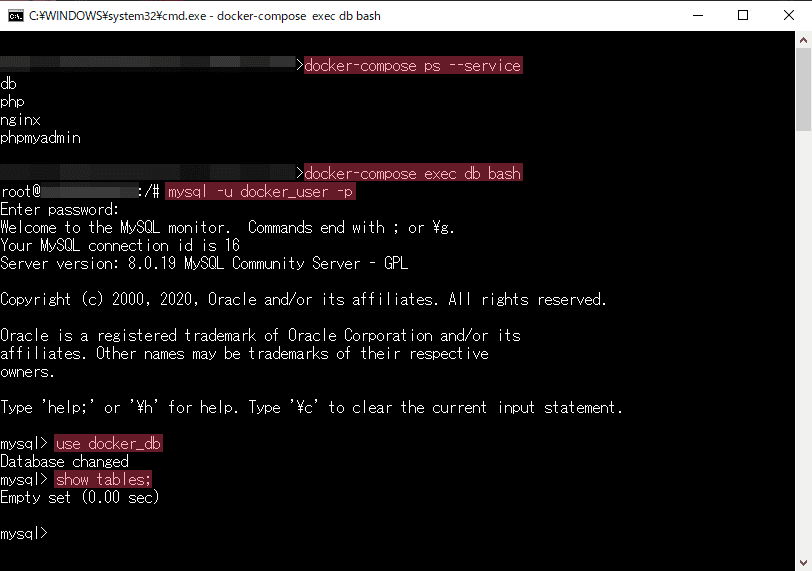This screenshot has height=571, width=812.
Task: Click the 'mysql -u docker_user -p' command
Action: 260,192
